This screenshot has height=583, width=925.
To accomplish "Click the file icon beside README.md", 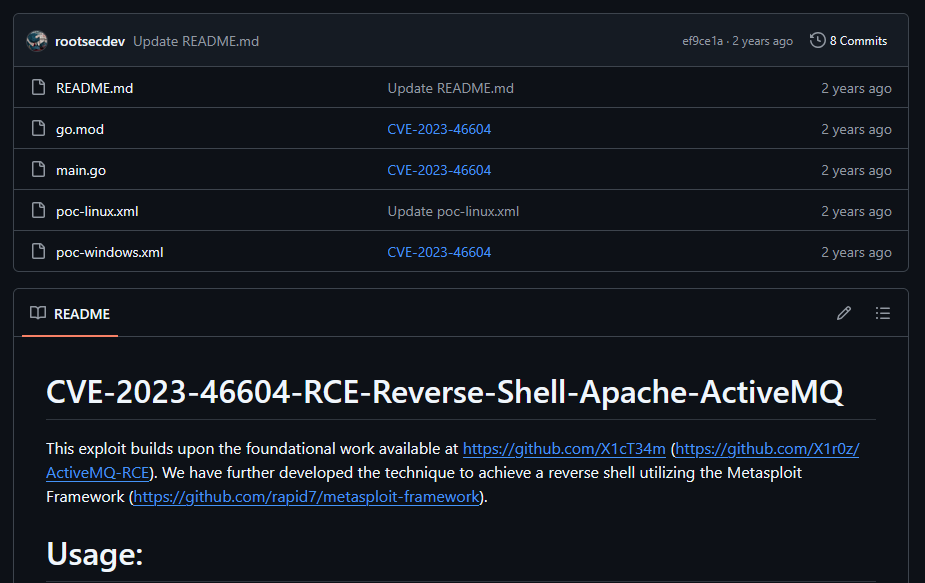I will pyautogui.click(x=38, y=88).
